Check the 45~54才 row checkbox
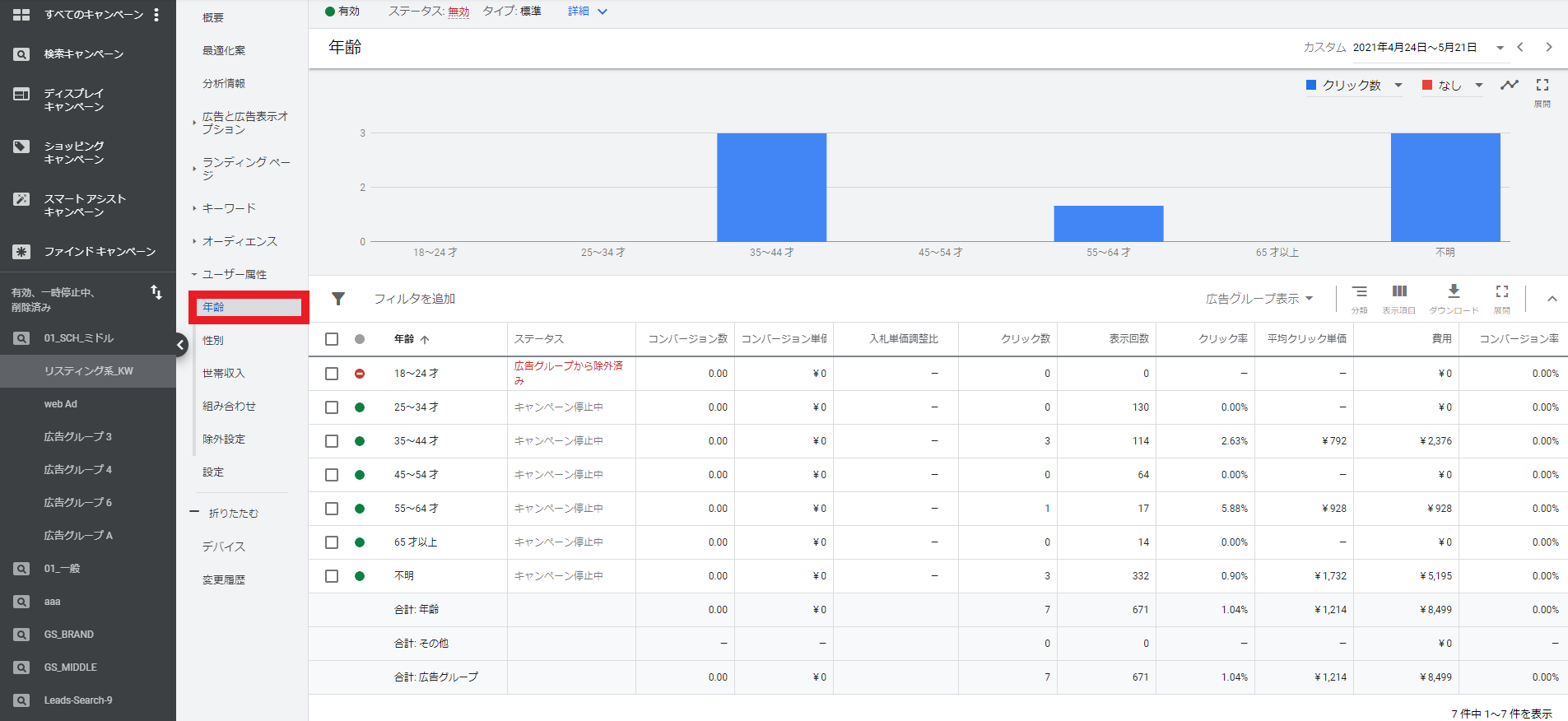Screen dimensions: 1568x721 pos(332,475)
